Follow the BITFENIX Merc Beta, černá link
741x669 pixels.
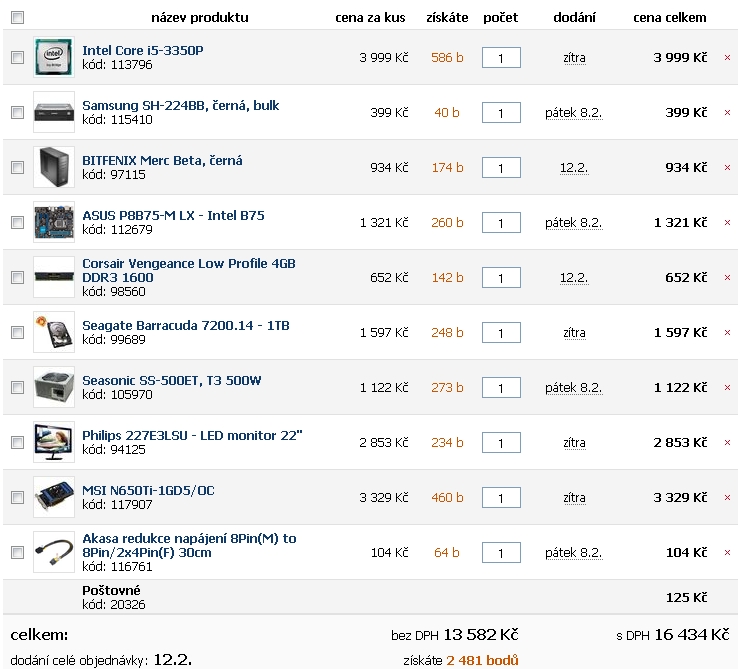[162, 161]
